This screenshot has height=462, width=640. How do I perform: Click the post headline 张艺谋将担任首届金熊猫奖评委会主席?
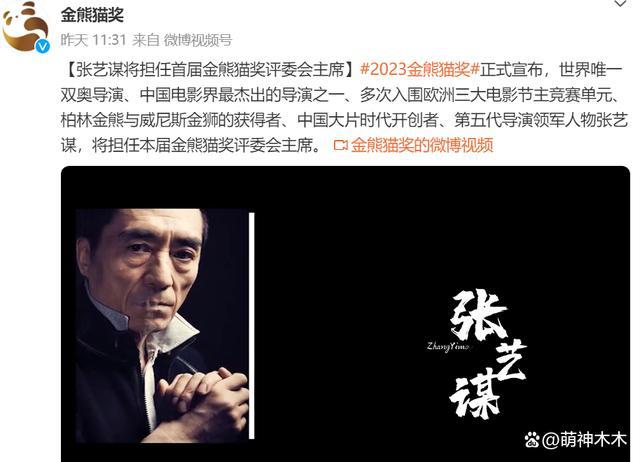(211, 70)
